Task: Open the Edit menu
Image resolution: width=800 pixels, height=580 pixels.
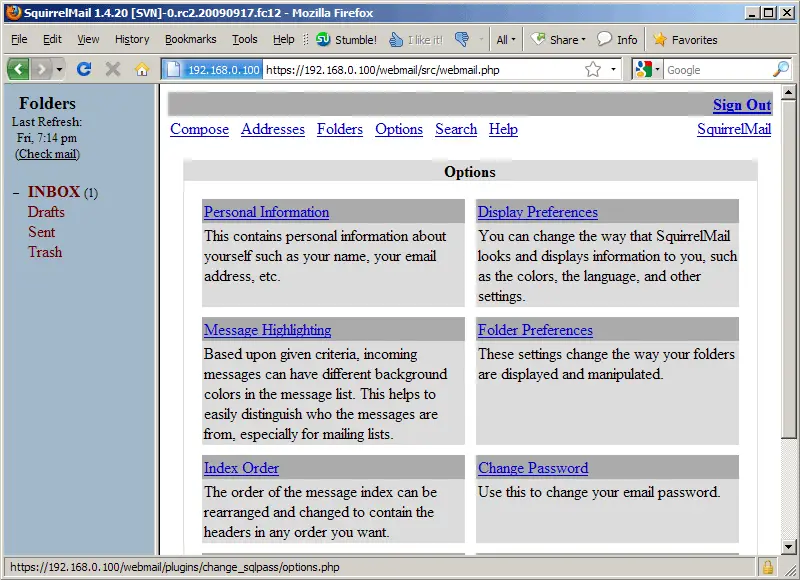Action: tap(52, 39)
